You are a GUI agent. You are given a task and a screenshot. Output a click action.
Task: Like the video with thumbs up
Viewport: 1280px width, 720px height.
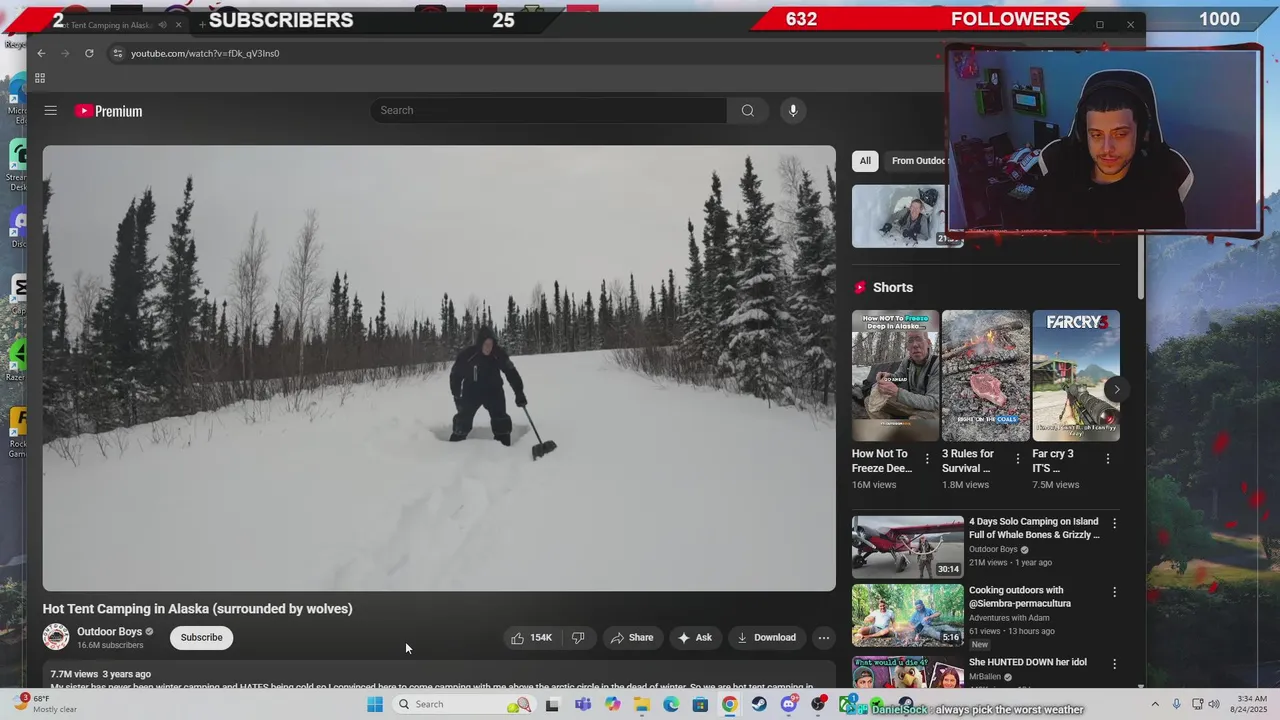[x=531, y=638]
